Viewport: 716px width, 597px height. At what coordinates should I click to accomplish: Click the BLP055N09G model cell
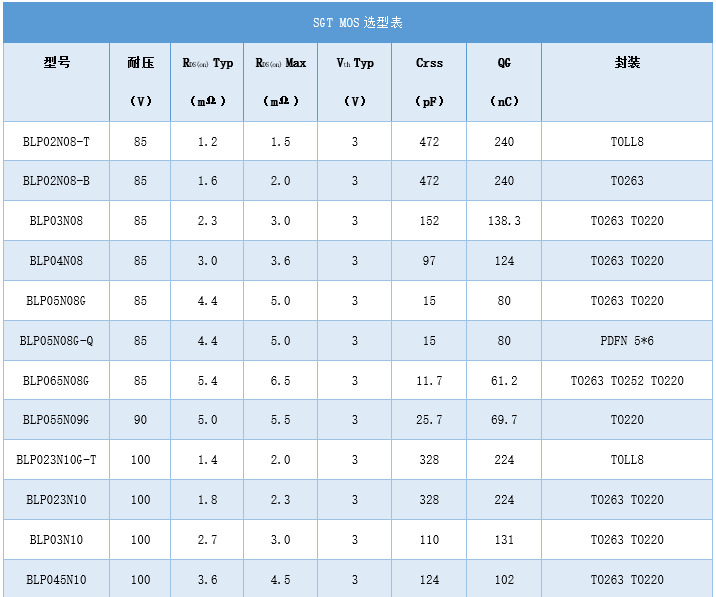point(56,420)
